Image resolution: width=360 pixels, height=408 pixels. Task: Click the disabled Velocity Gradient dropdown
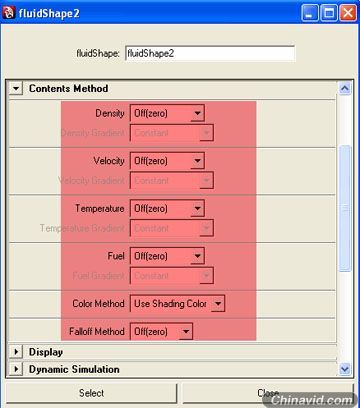[x=172, y=180]
